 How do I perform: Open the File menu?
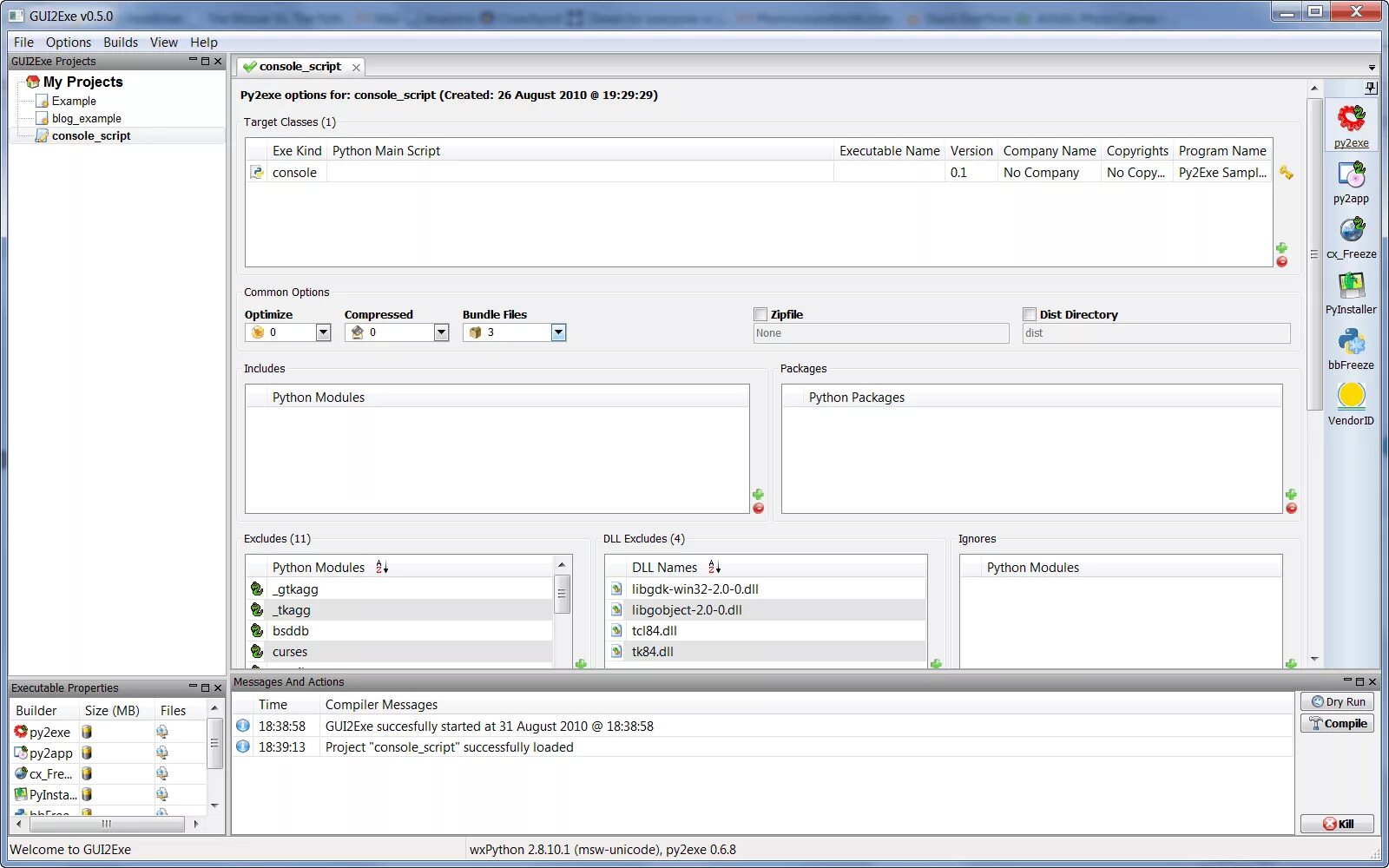point(23,42)
